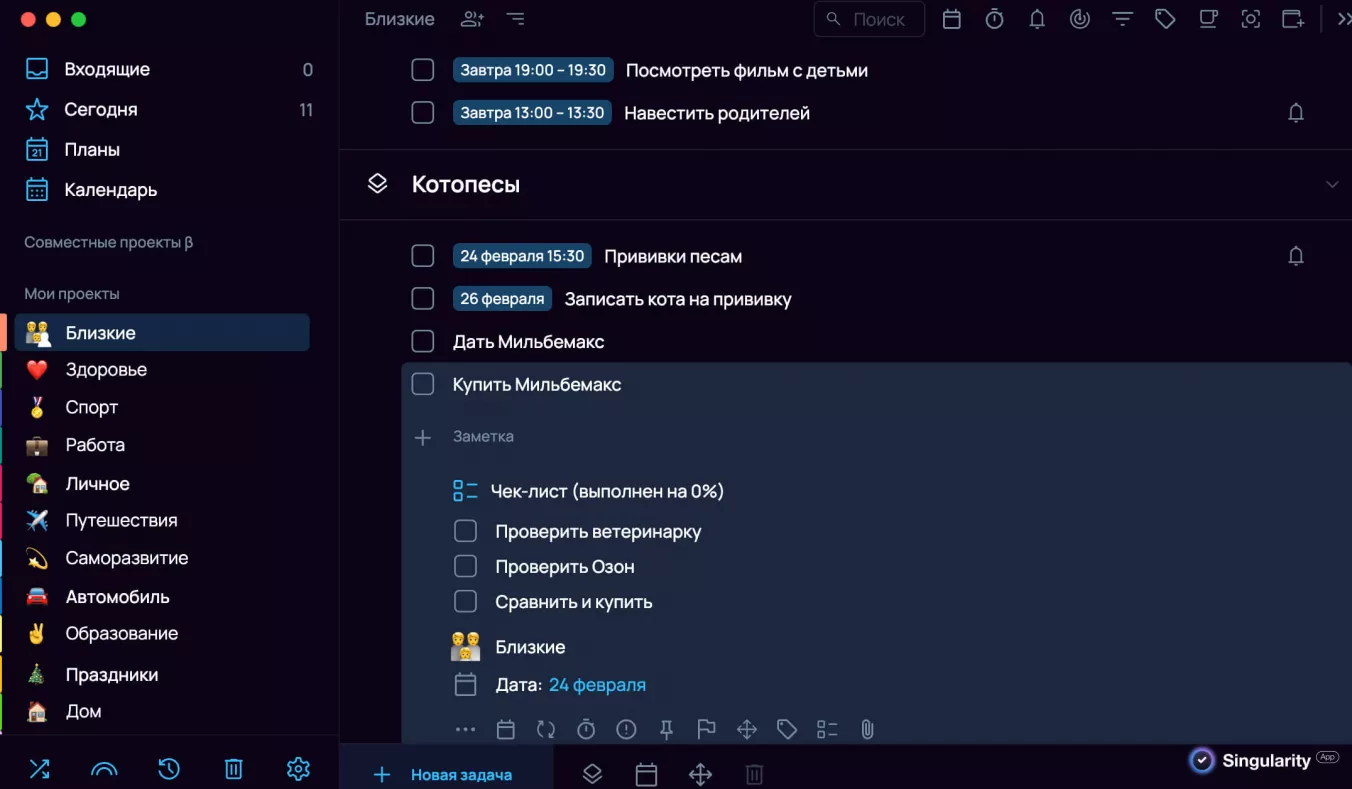
Task: Click the Близкие project label in task editor
Action: [x=530, y=647]
